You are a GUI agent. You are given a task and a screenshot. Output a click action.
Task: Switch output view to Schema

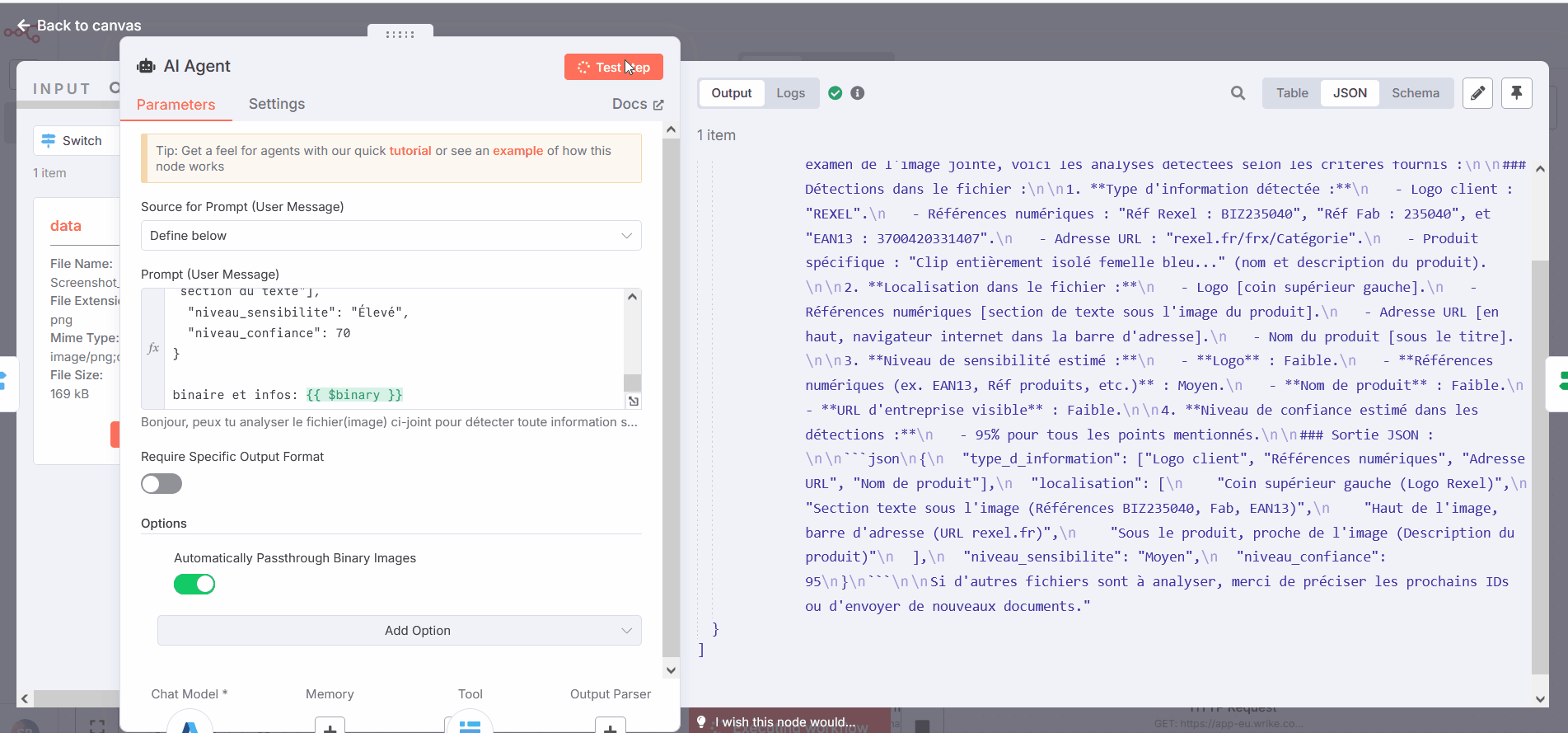coord(1416,93)
